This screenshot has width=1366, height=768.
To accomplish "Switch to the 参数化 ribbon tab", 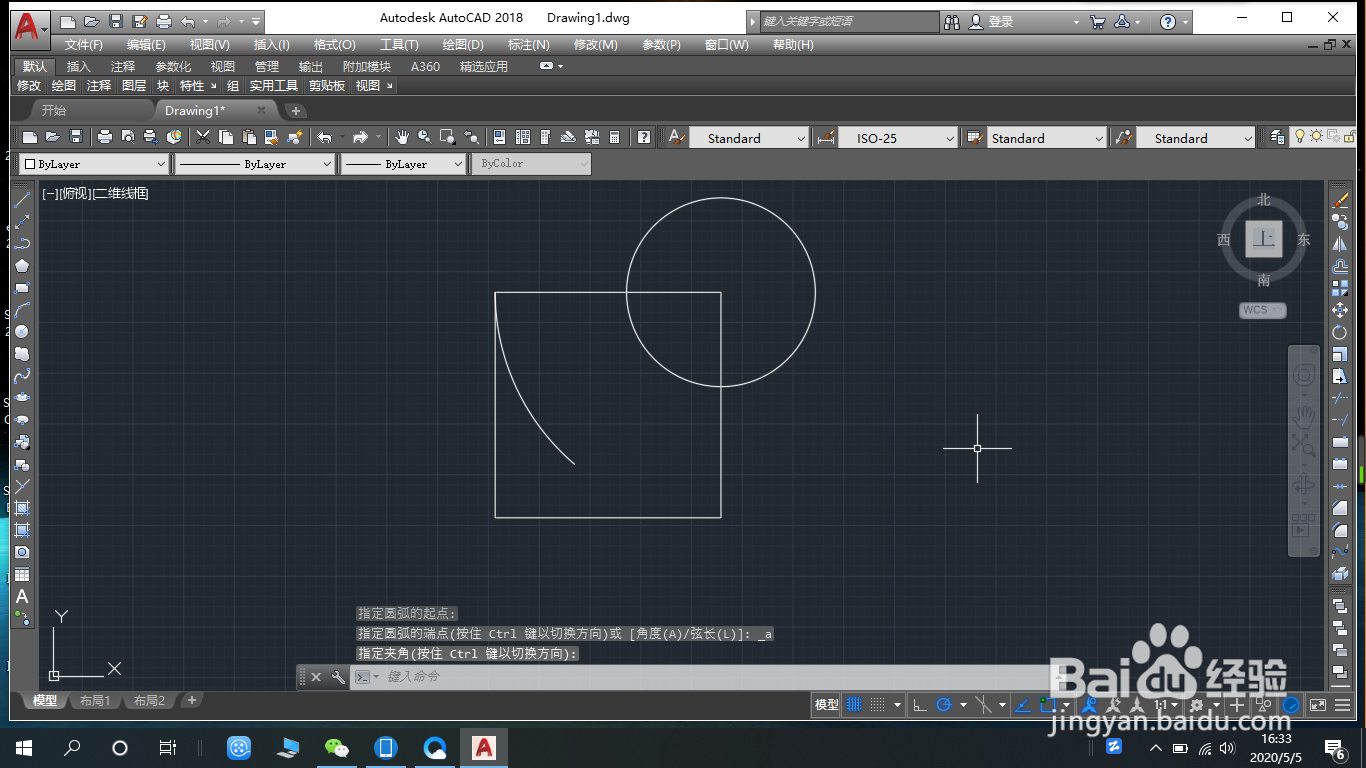I will pos(173,66).
